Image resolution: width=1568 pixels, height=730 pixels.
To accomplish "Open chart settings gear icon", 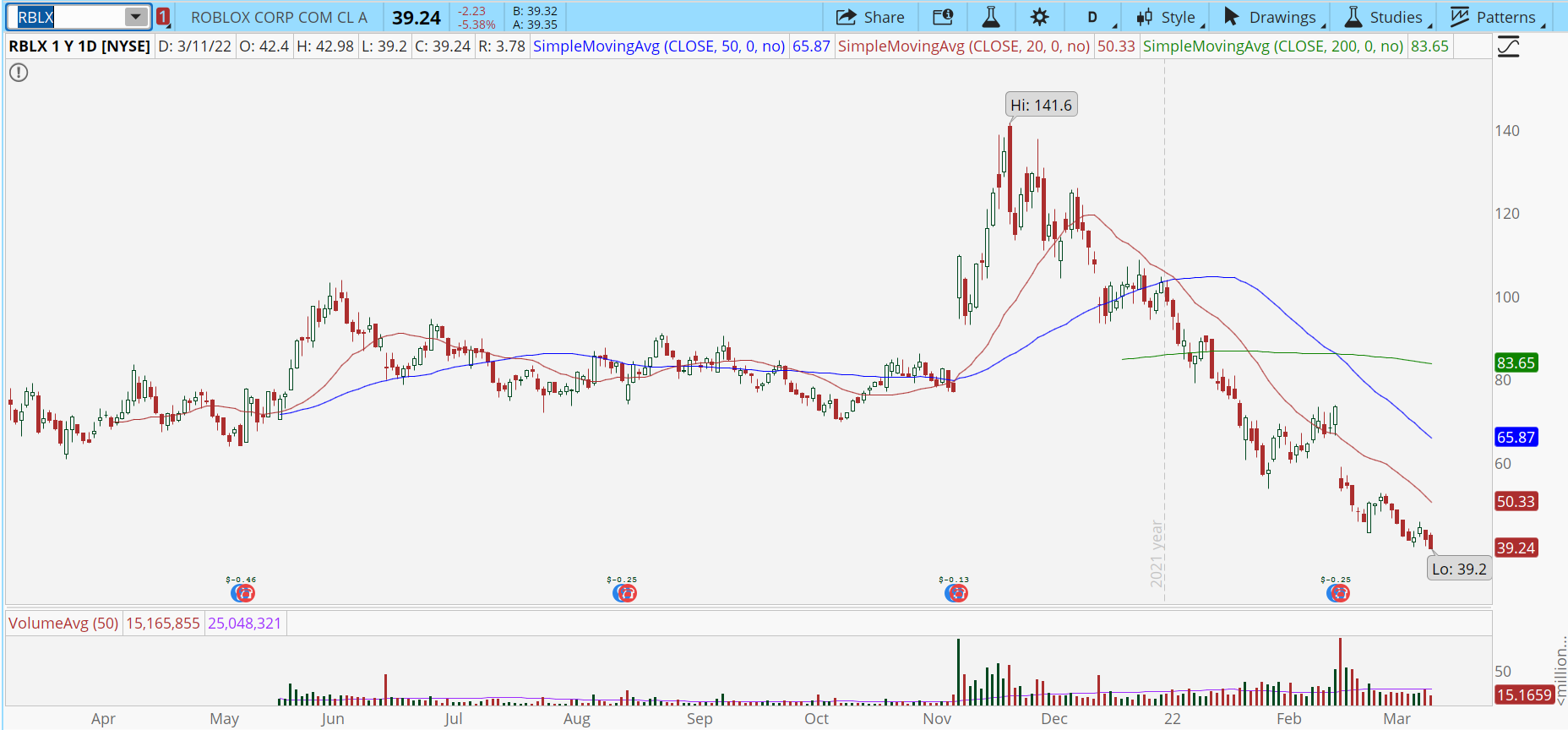I will (1040, 17).
